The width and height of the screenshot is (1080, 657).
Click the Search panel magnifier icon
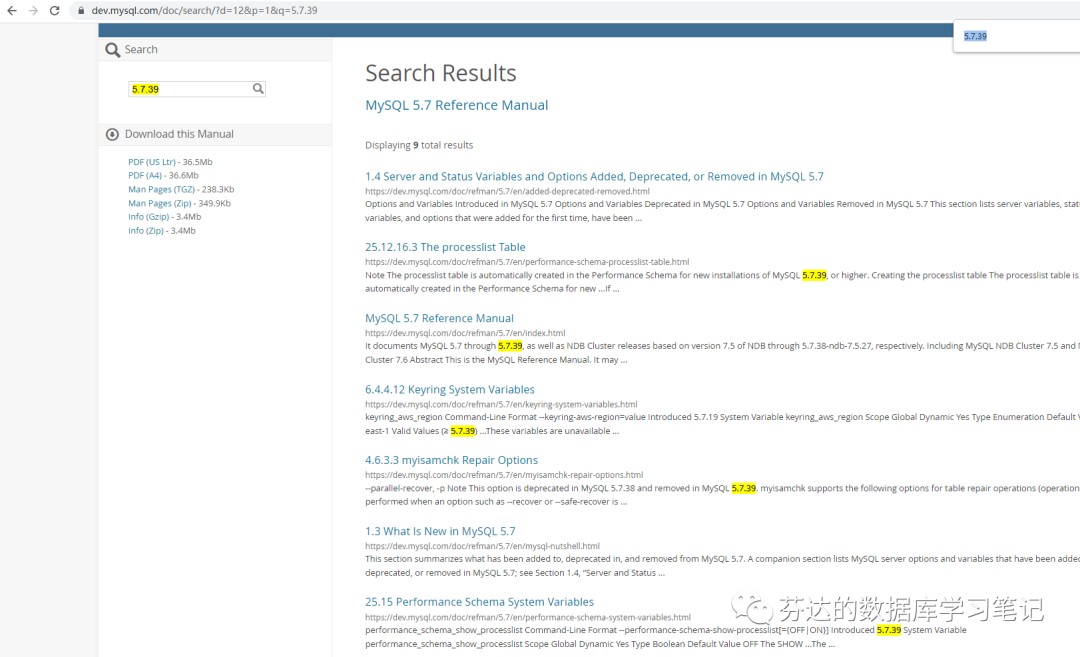click(x=112, y=50)
